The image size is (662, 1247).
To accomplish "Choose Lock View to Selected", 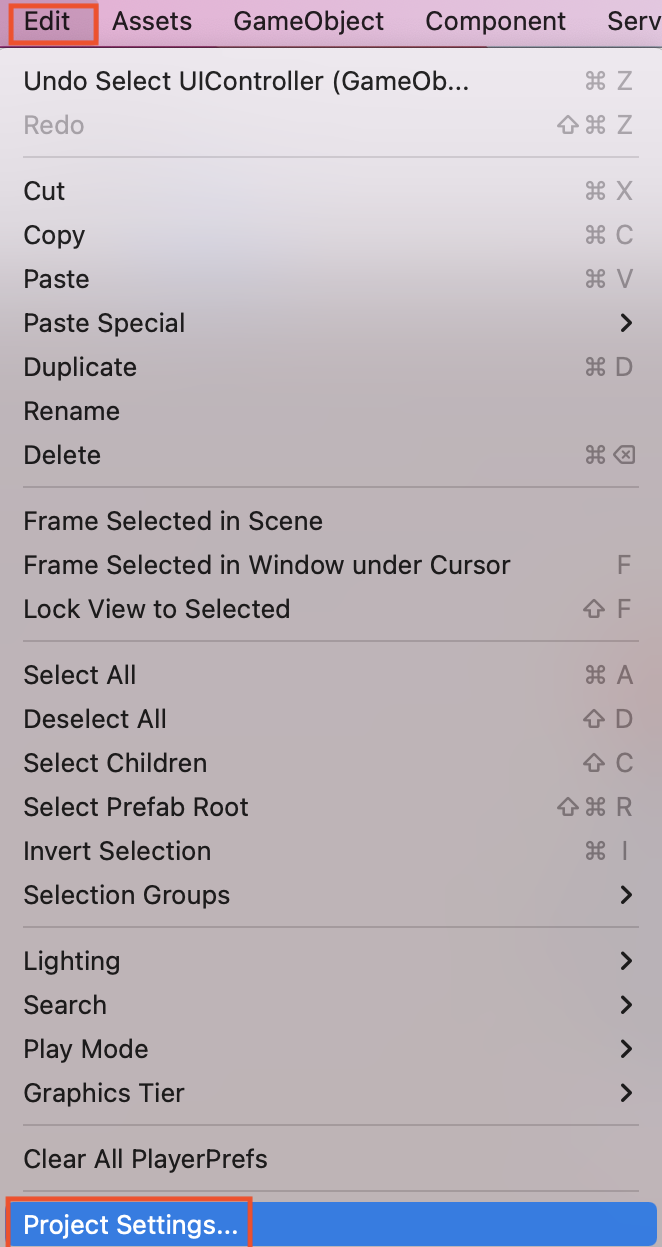I will click(156, 609).
